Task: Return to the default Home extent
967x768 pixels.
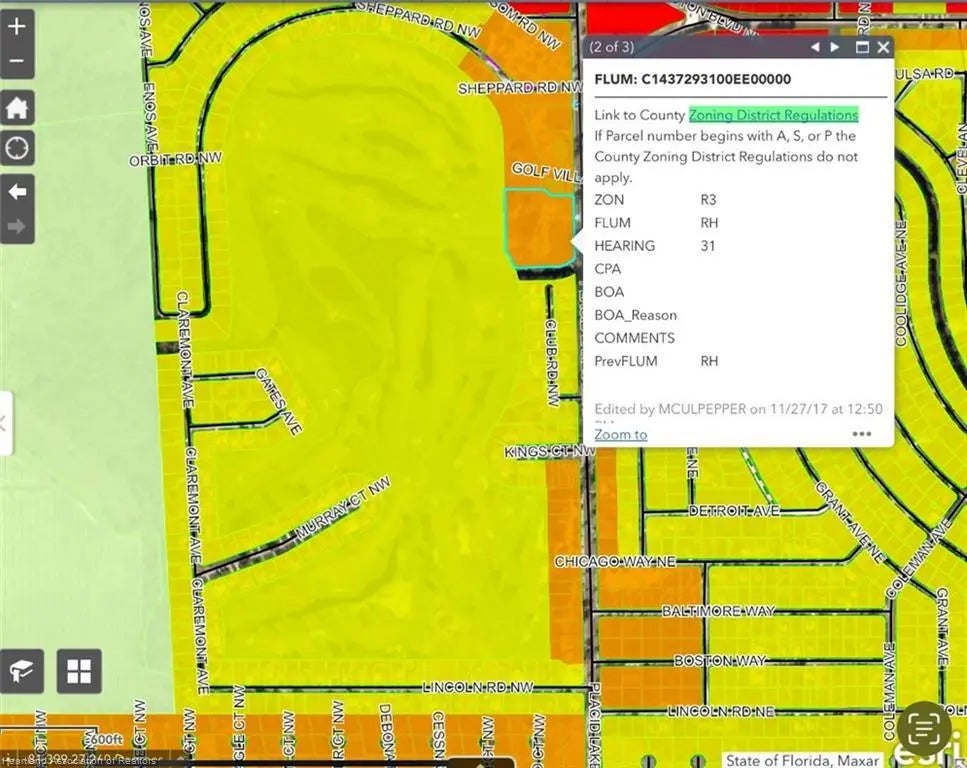Action: coord(17,107)
